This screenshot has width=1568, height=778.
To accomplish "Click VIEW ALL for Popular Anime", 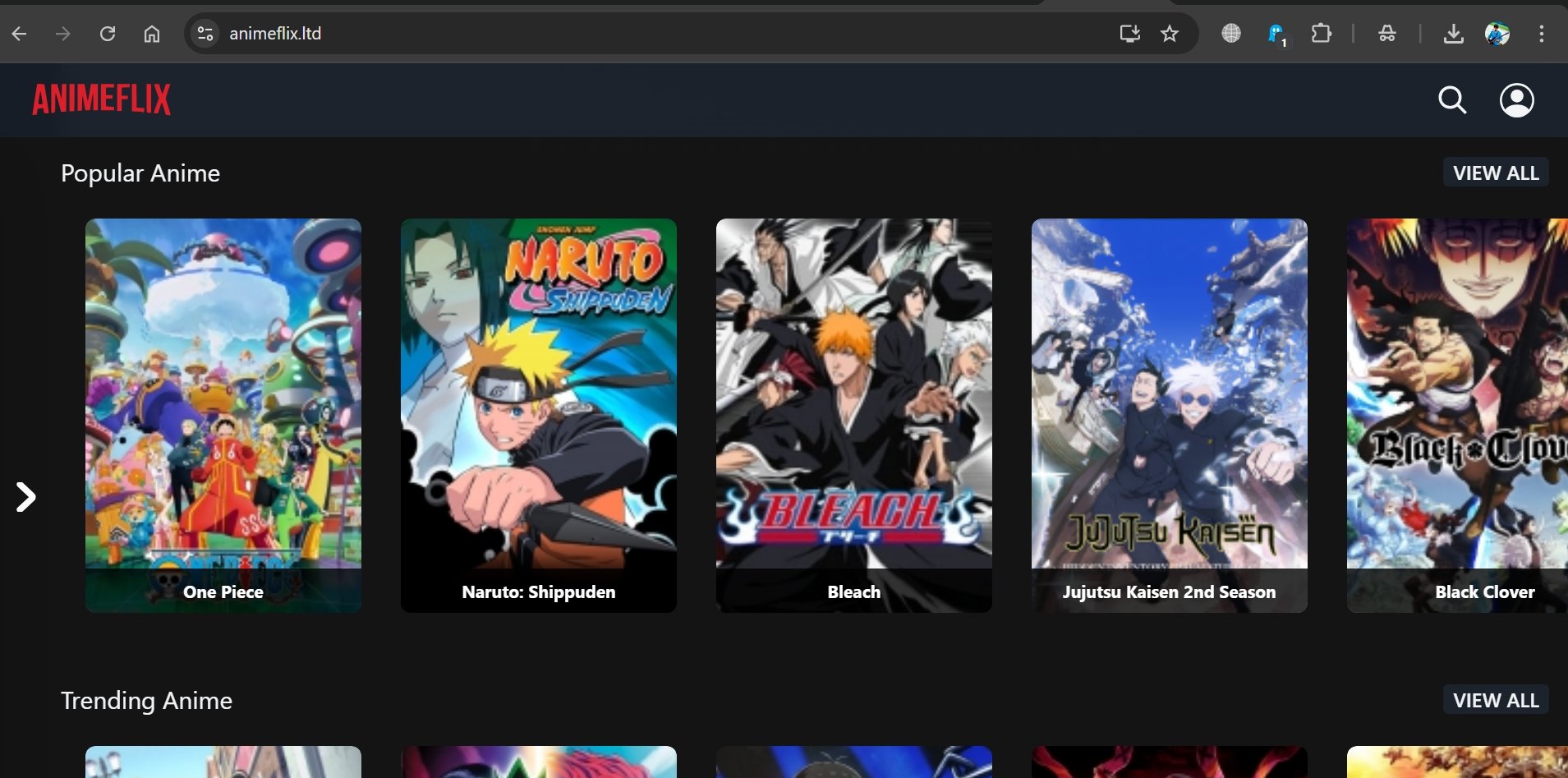I will click(x=1495, y=172).
